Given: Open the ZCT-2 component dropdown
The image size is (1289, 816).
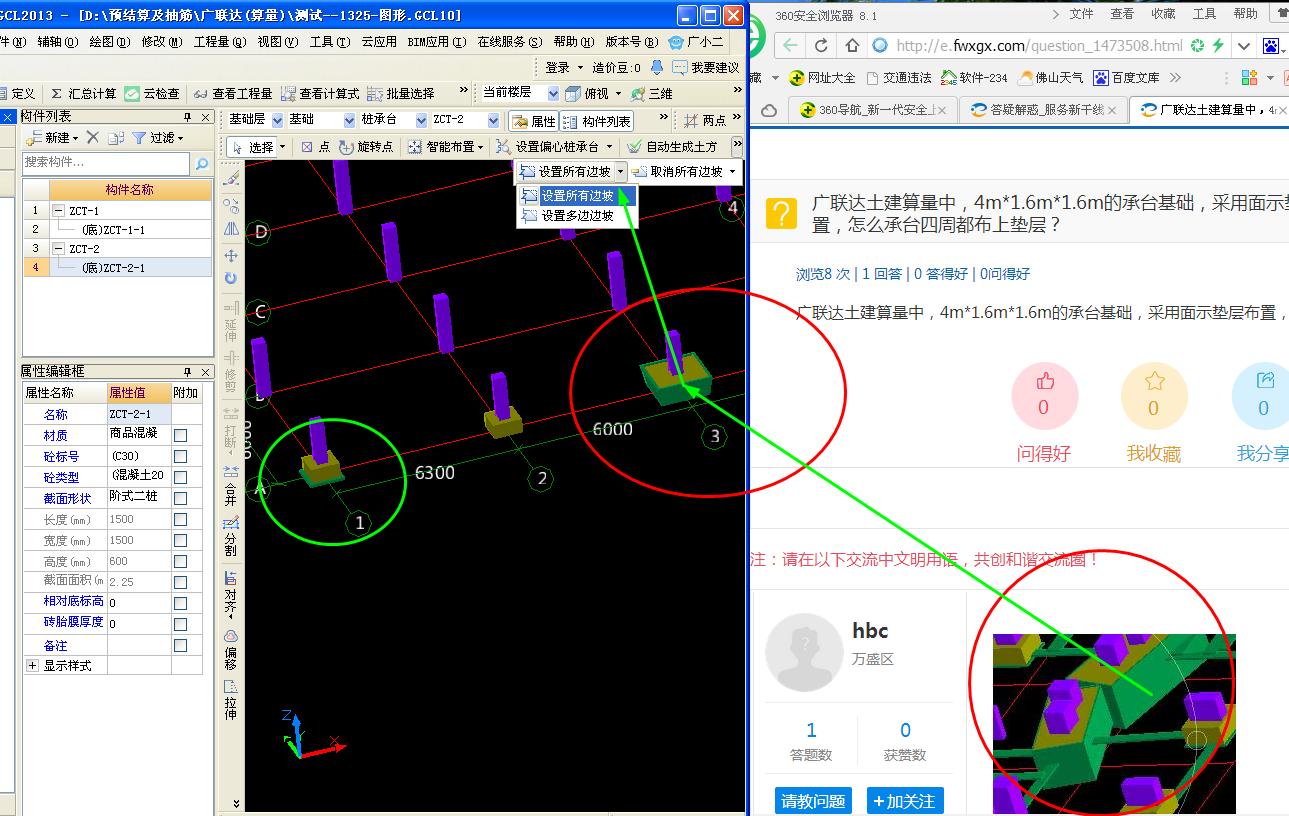Looking at the screenshot, I should 493,120.
